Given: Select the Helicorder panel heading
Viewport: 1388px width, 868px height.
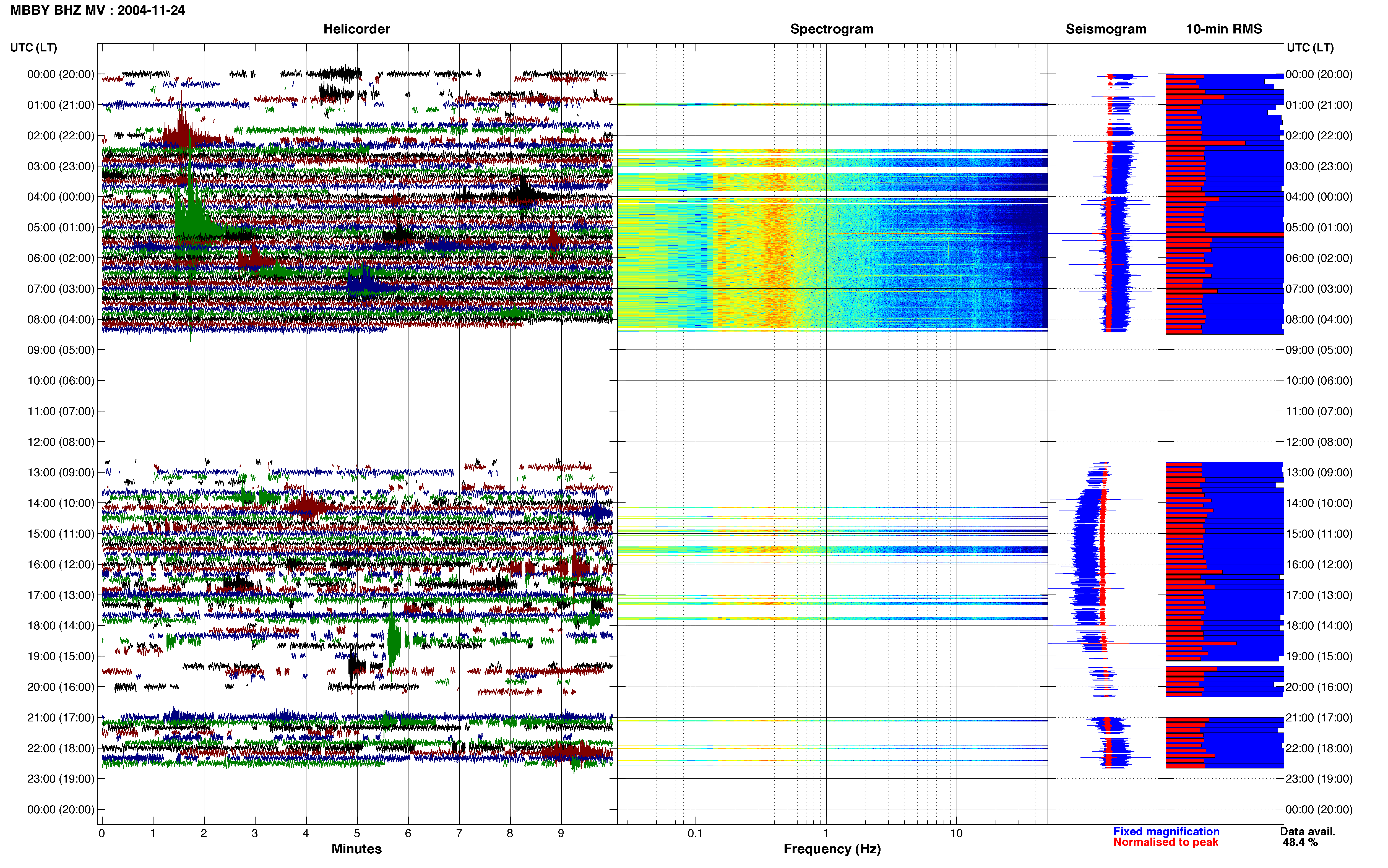Looking at the screenshot, I should (x=356, y=29).
